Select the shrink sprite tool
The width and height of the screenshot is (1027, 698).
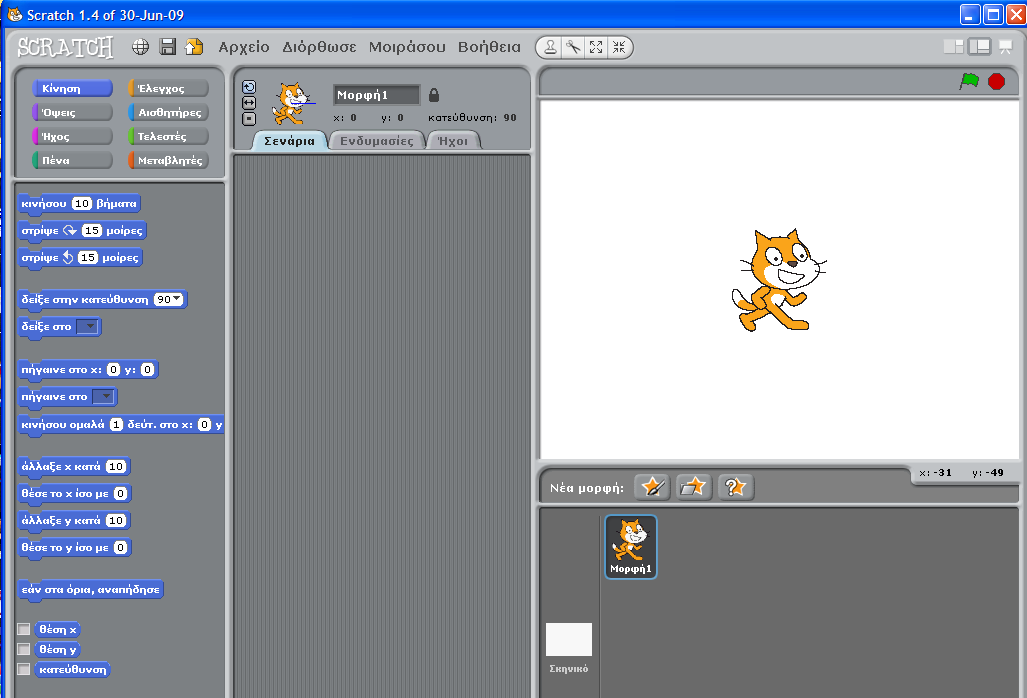click(619, 47)
